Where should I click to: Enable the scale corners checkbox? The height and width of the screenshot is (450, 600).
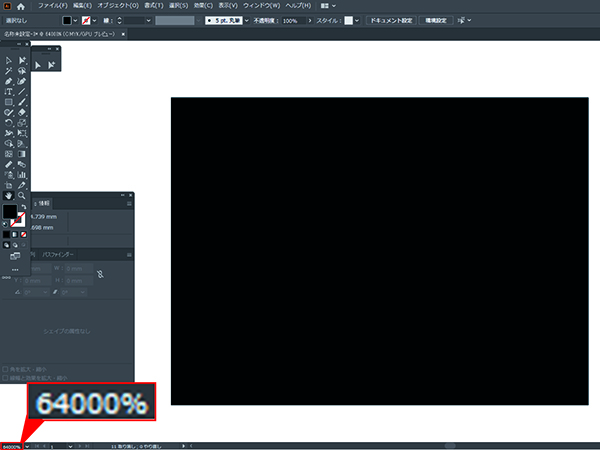(x=5, y=369)
